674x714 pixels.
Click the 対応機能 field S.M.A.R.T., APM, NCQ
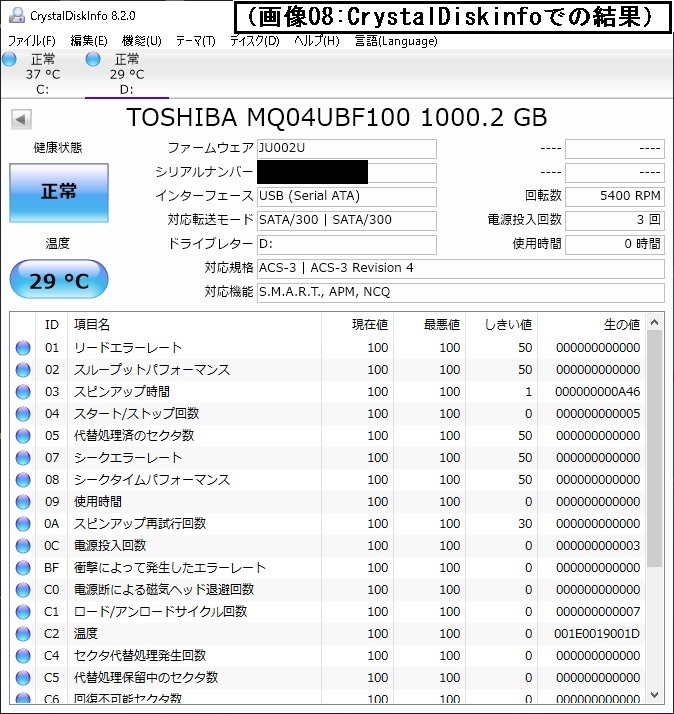(x=460, y=292)
